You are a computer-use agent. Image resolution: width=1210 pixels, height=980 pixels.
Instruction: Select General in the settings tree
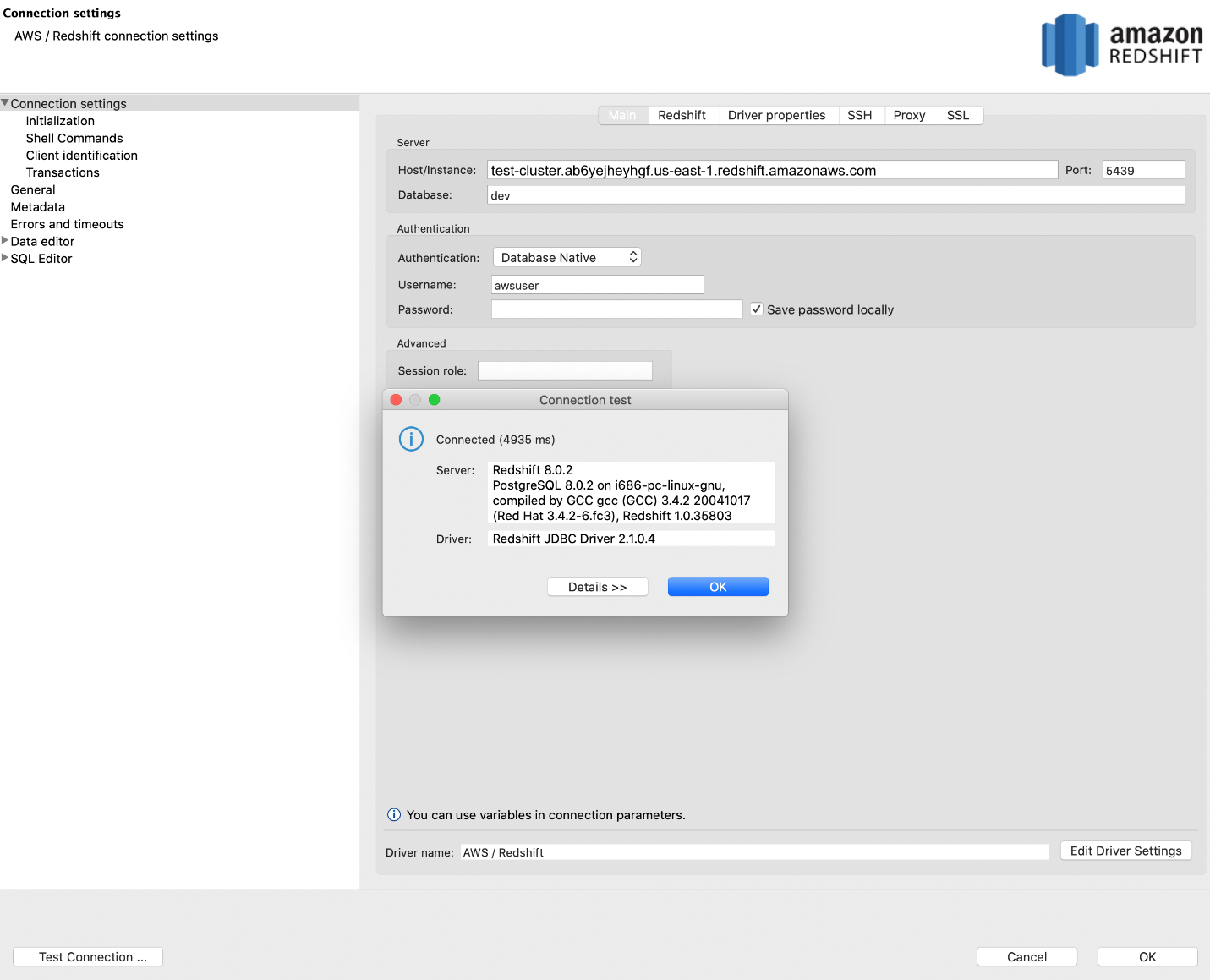pos(33,189)
